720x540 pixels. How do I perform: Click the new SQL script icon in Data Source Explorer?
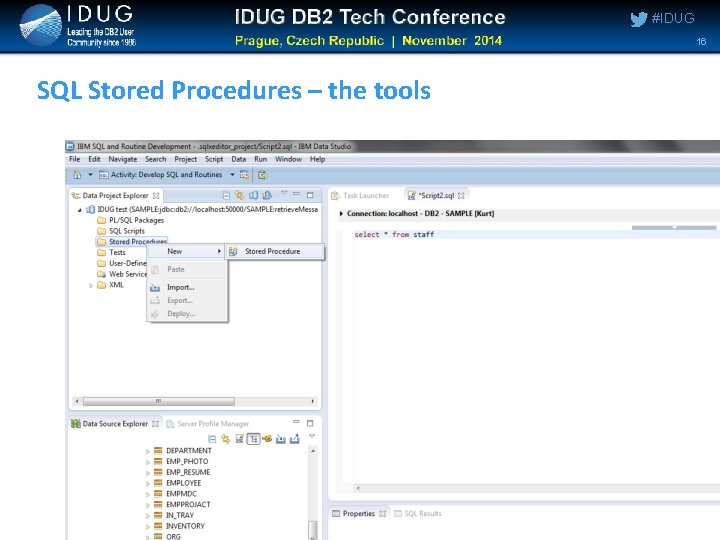coord(239,439)
